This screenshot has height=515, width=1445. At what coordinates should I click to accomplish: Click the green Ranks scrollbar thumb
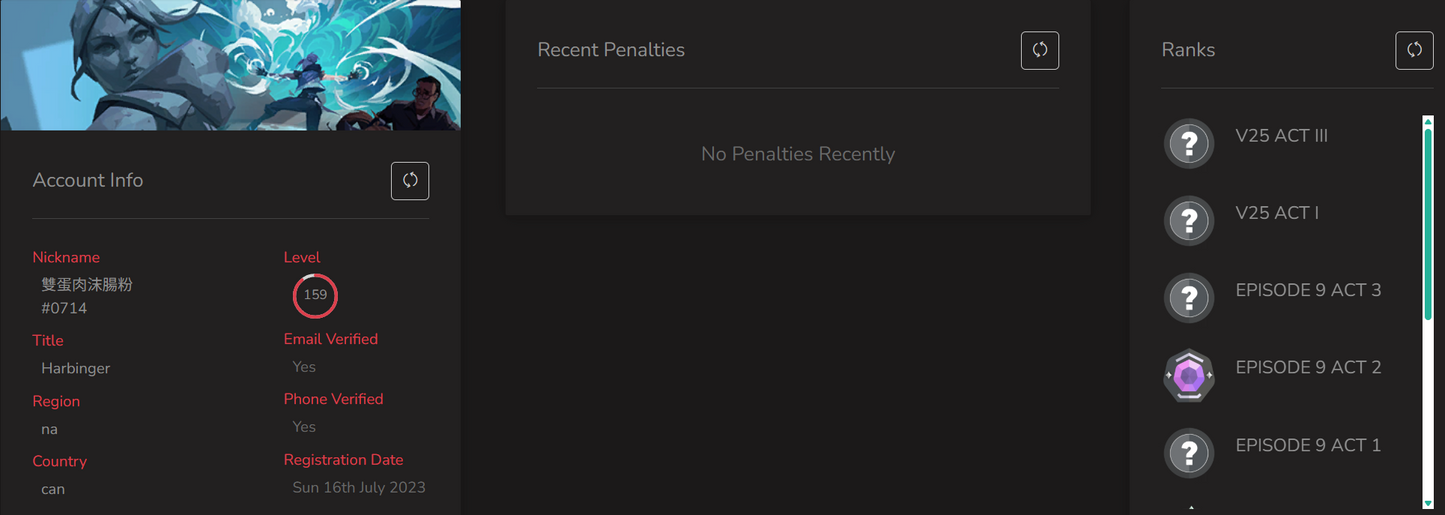1428,220
